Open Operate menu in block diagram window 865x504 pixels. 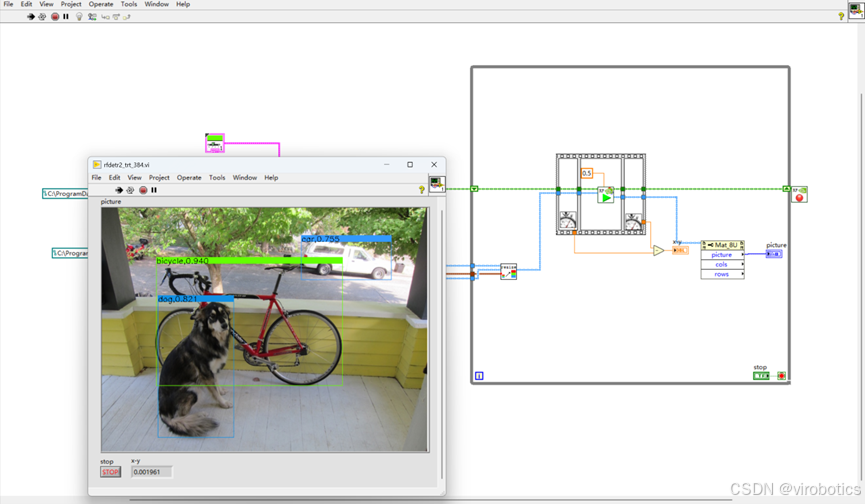pos(101,4)
